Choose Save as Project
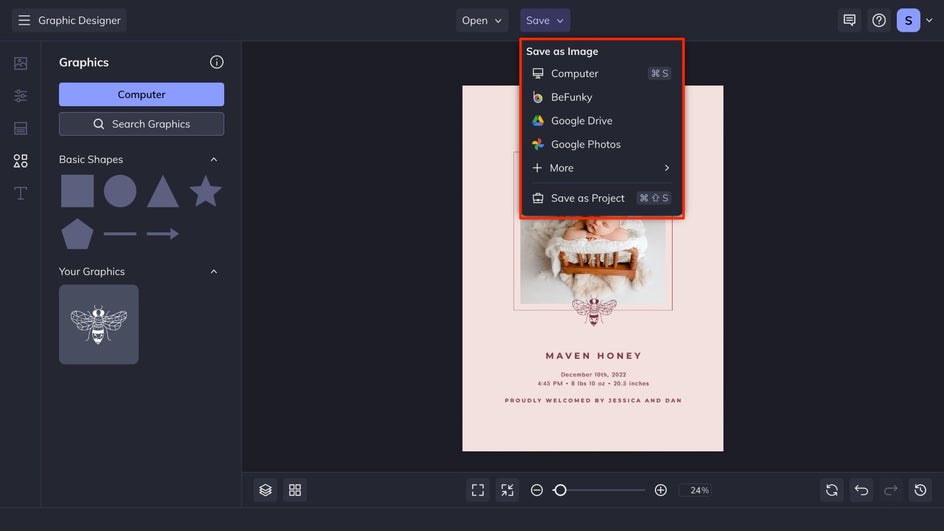The image size is (944, 531). (x=601, y=198)
